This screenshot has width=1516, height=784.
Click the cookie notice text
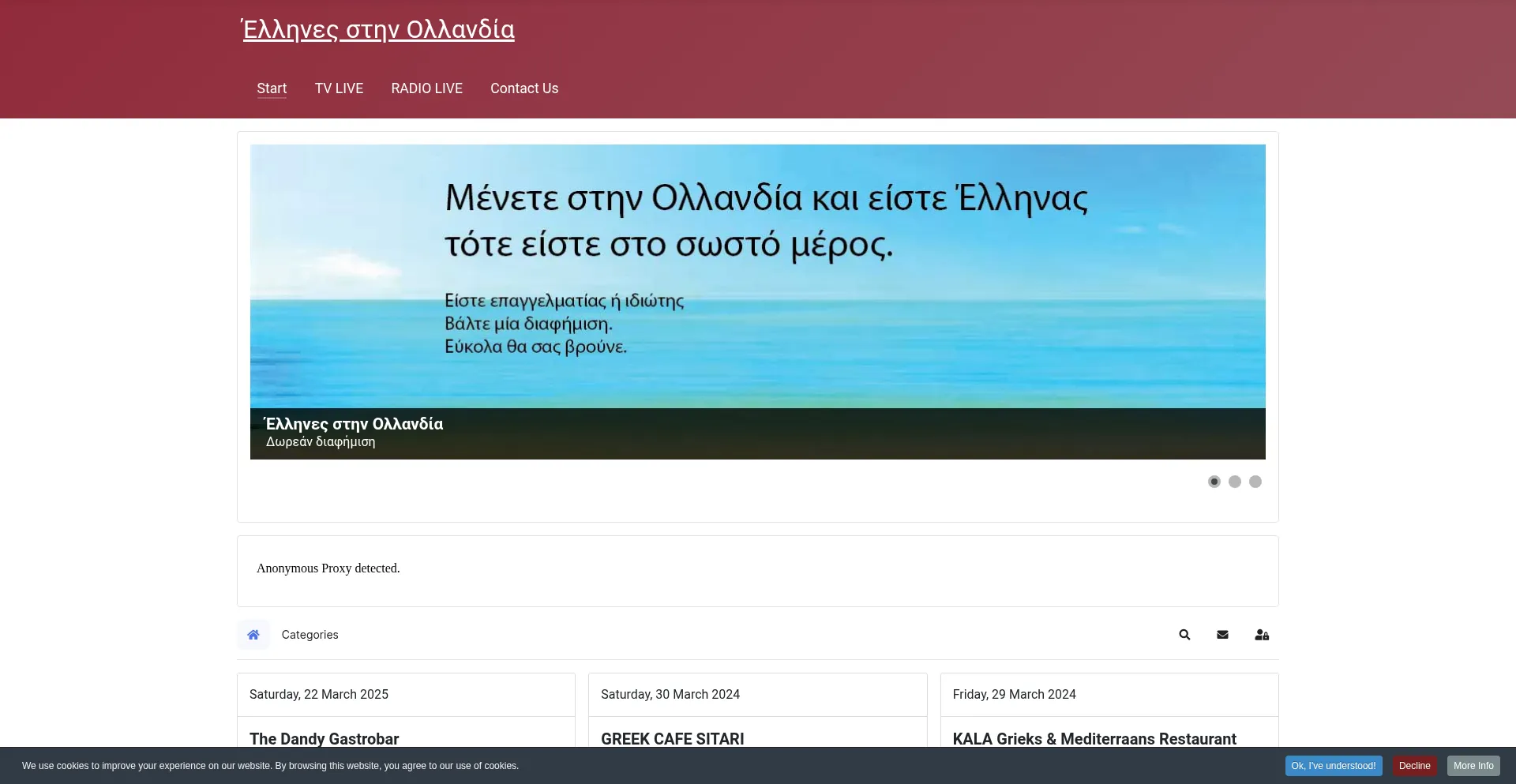pos(270,766)
